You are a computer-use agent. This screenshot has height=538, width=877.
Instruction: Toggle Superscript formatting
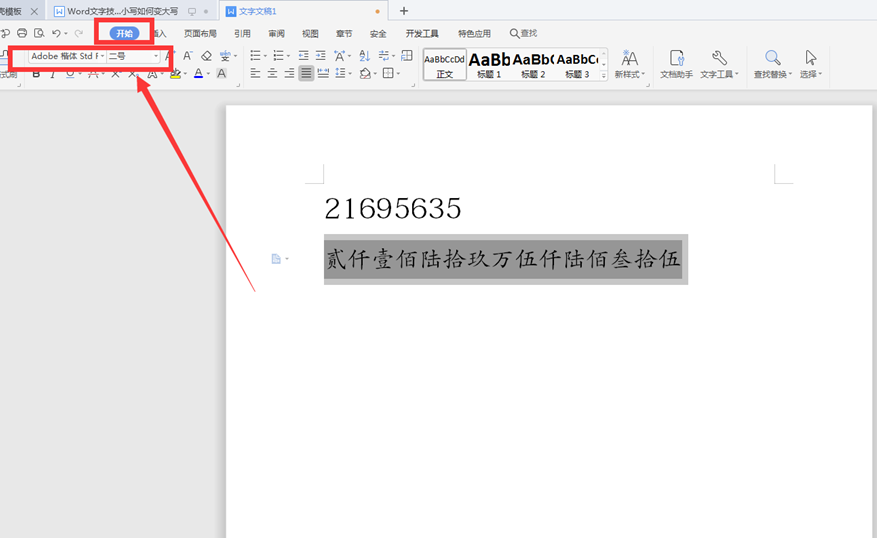pos(115,74)
